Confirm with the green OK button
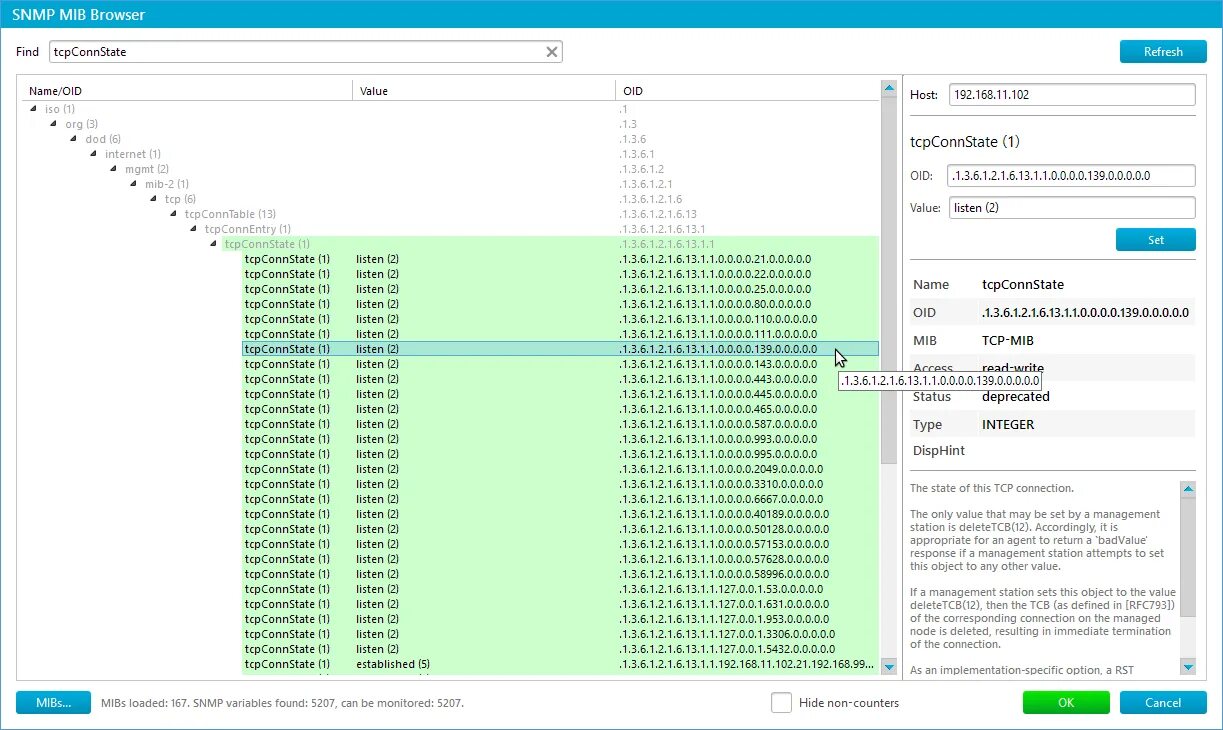This screenshot has height=730, width=1223. tap(1066, 703)
